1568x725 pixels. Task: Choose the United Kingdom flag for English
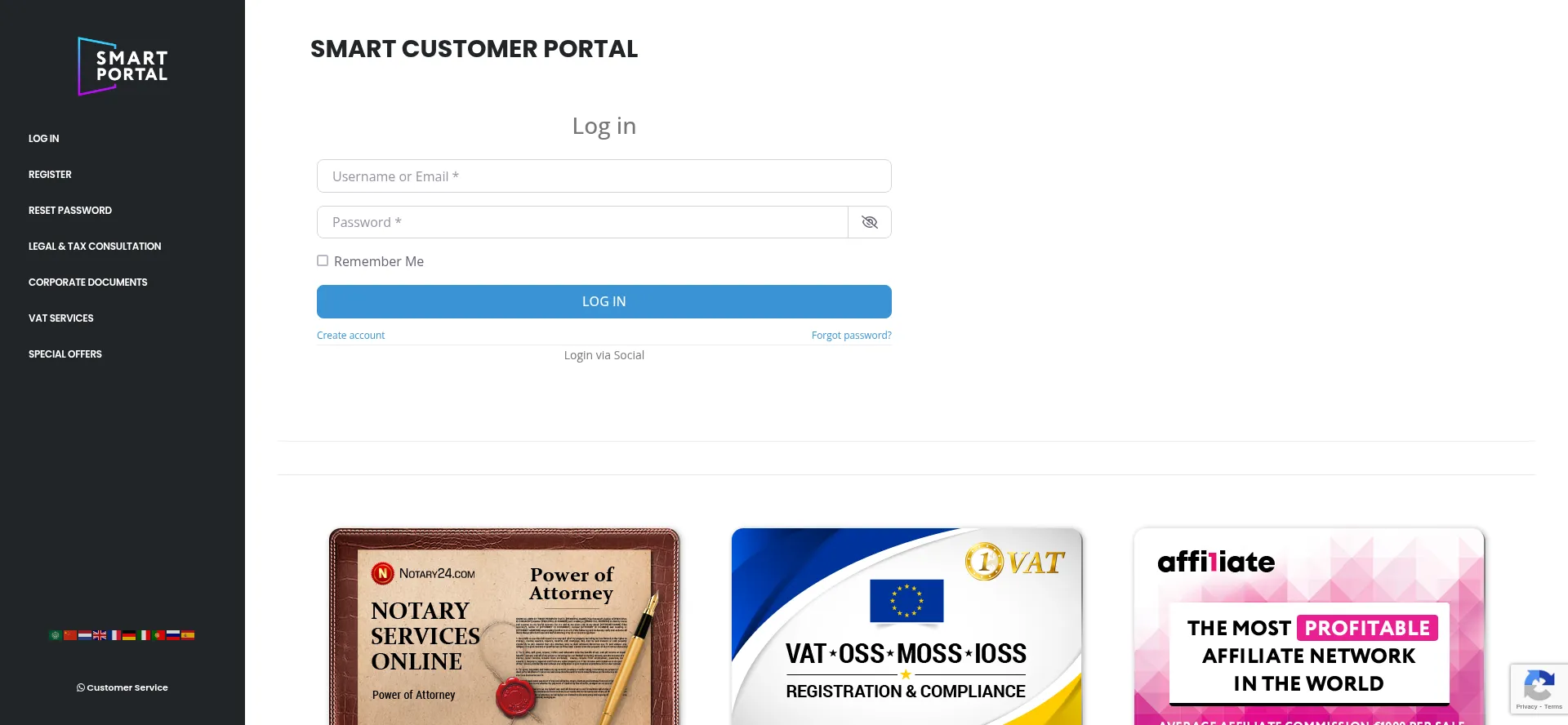tap(100, 635)
